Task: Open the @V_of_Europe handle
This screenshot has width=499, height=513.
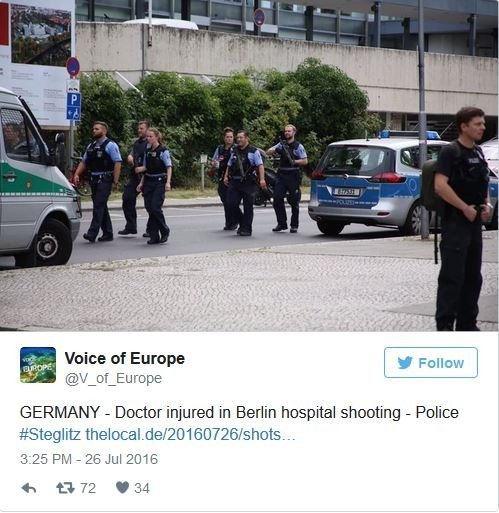Action: coord(113,379)
